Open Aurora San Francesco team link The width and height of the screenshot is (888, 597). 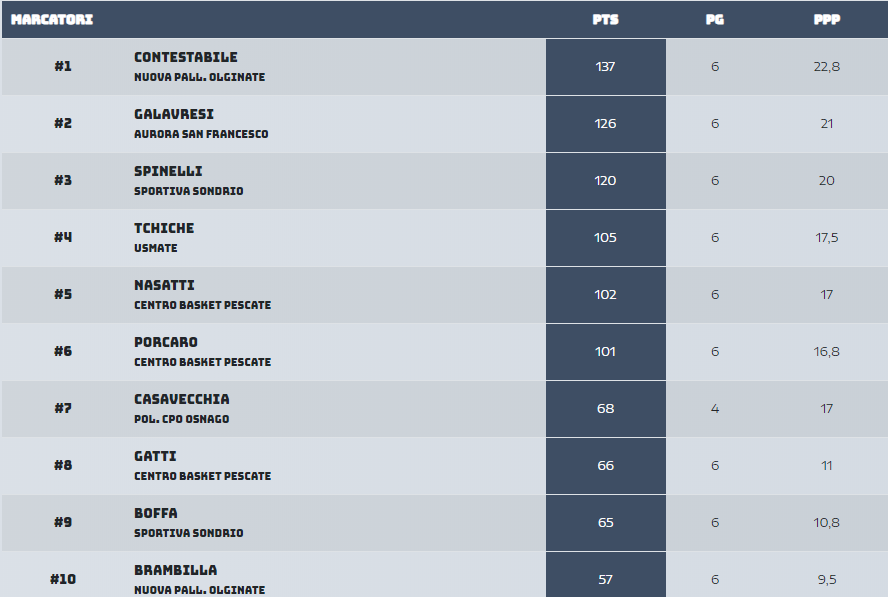tap(201, 134)
